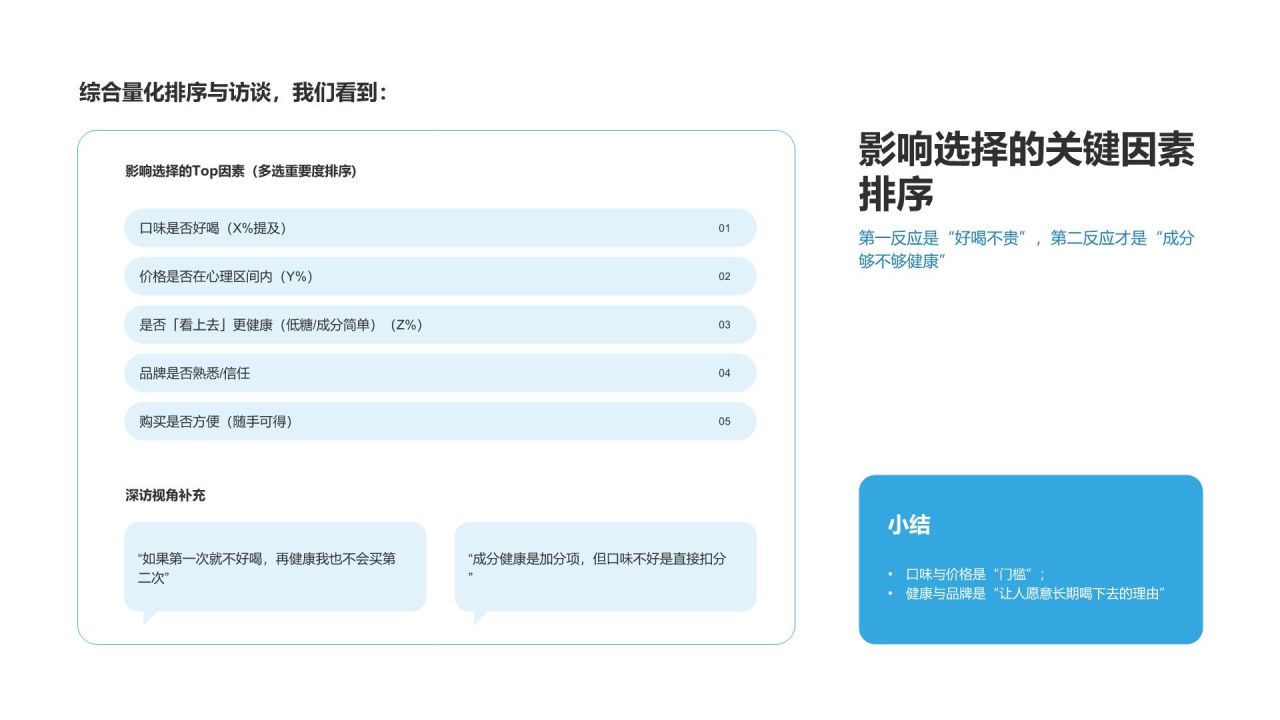1280x720 pixels.
Task: Select the row text "购买是否方便（随手可得）"
Action: 216,421
